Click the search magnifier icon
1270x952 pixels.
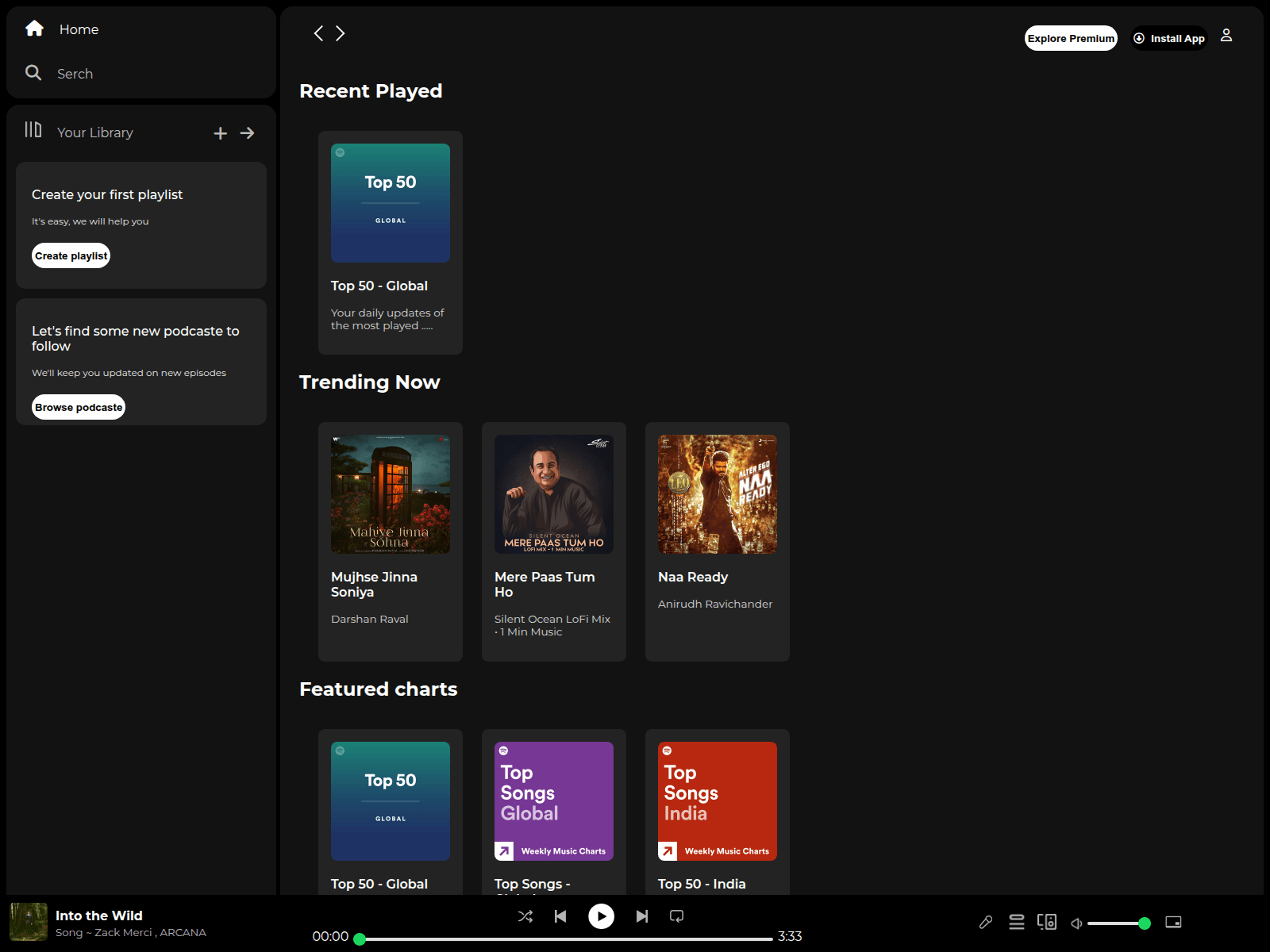pyautogui.click(x=33, y=73)
